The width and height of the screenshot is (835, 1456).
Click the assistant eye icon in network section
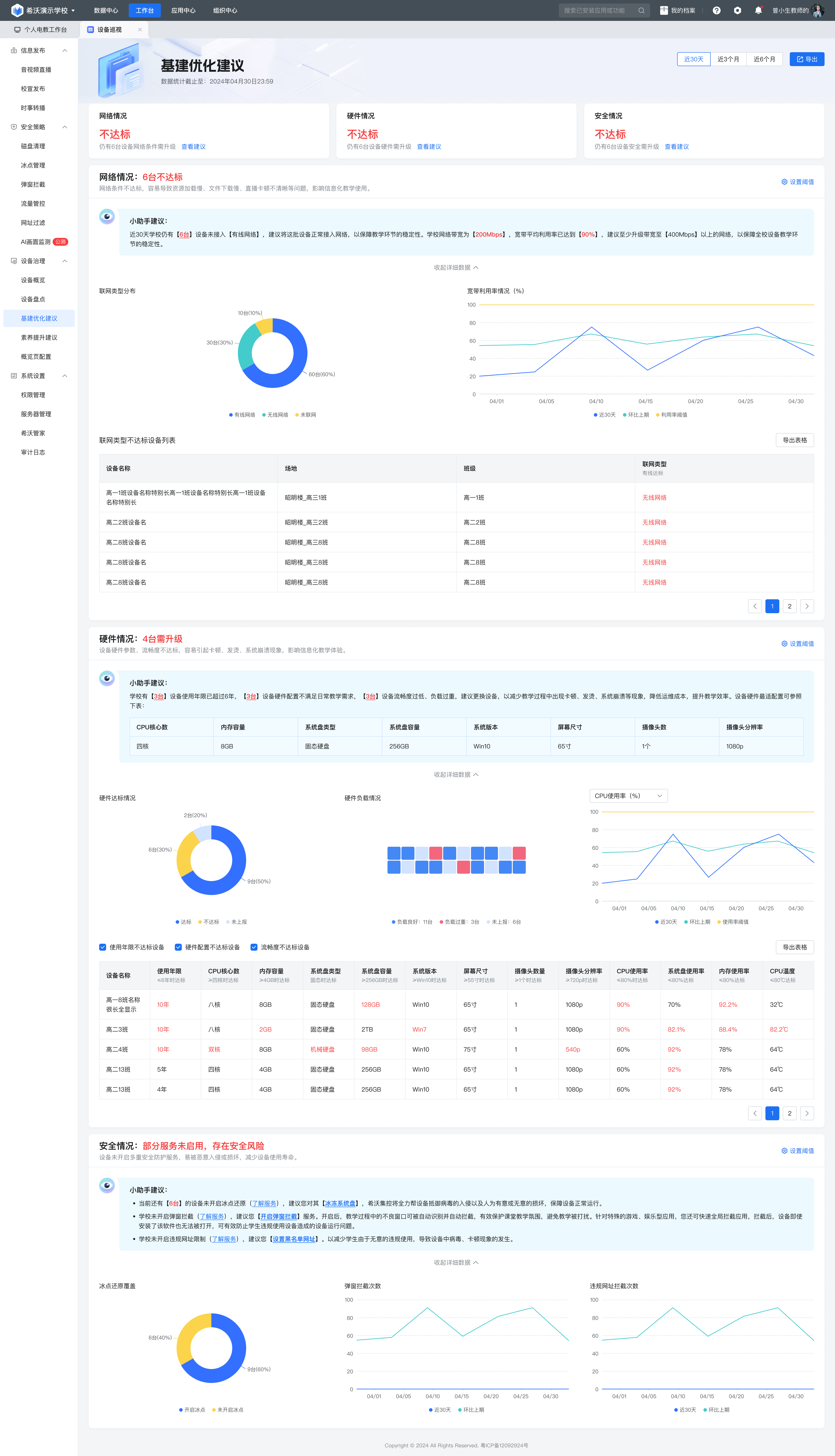tap(107, 217)
